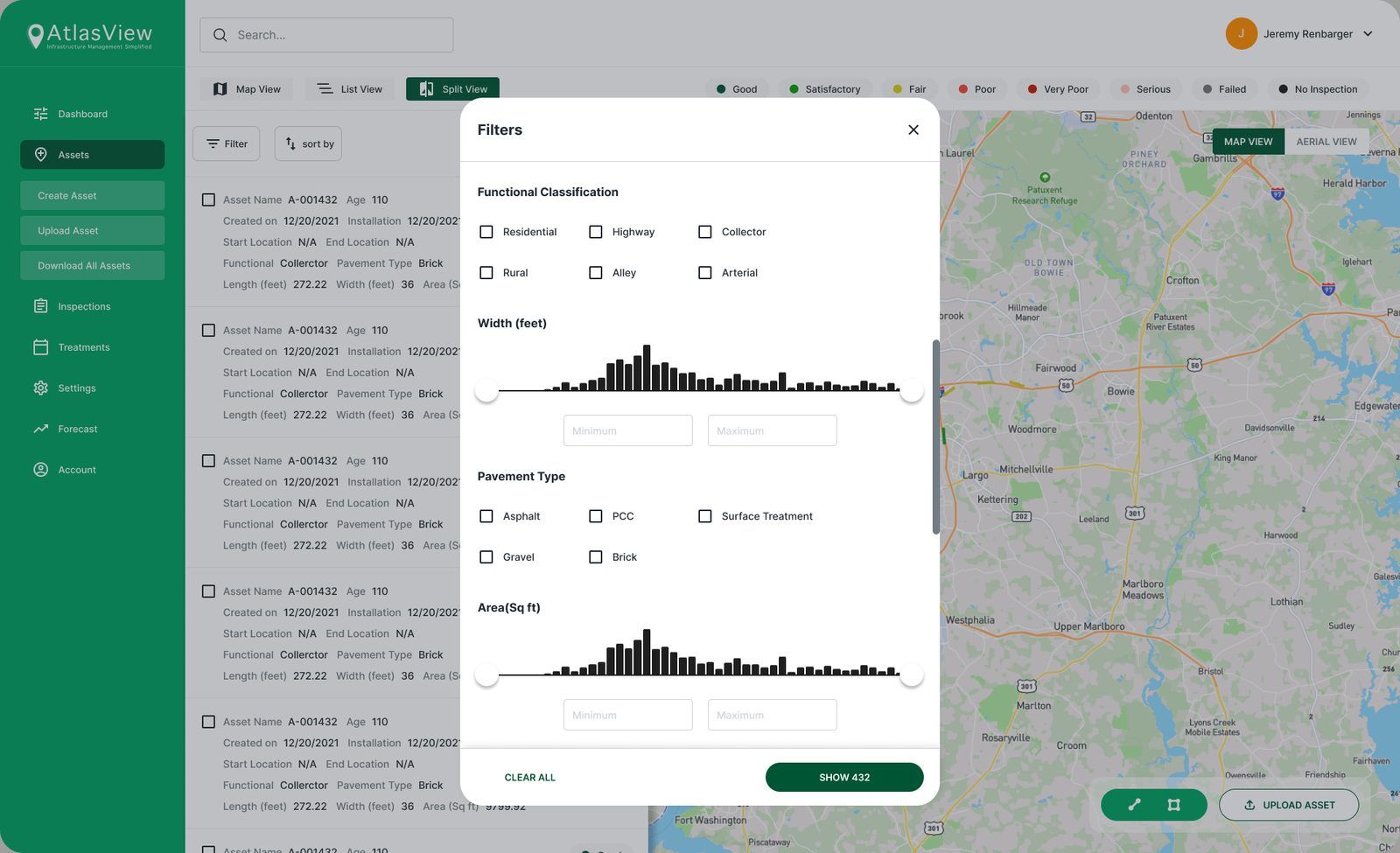Click the List View lines icon
The width and height of the screenshot is (1400, 853).
point(325,89)
